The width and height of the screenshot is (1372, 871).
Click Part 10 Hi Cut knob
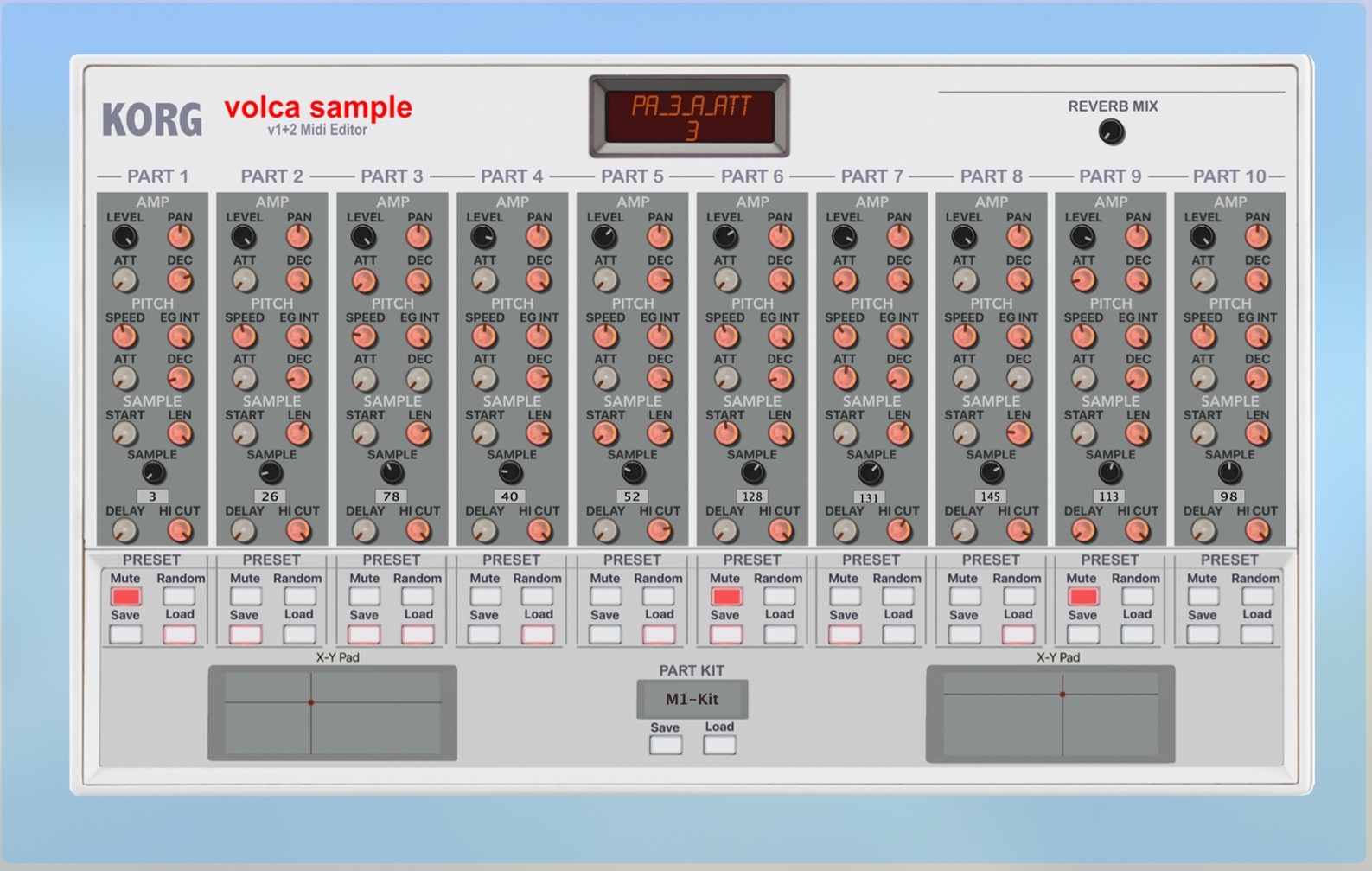pyautogui.click(x=1257, y=530)
